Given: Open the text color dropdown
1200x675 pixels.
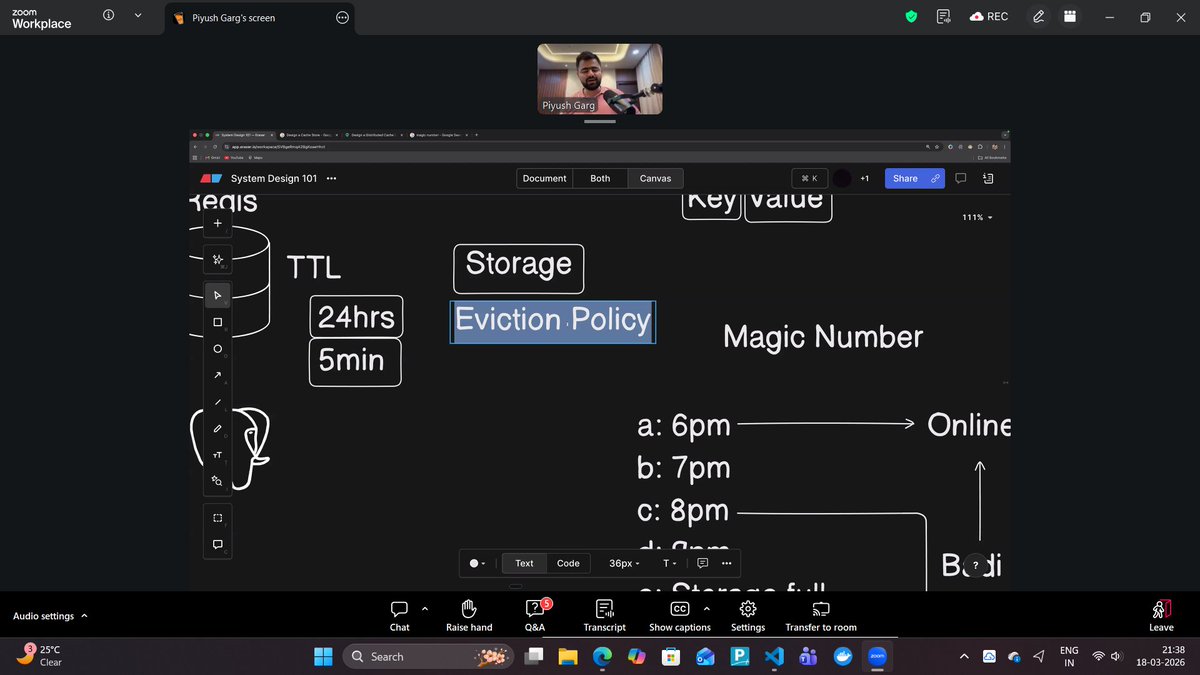Looking at the screenshot, I should coord(477,563).
